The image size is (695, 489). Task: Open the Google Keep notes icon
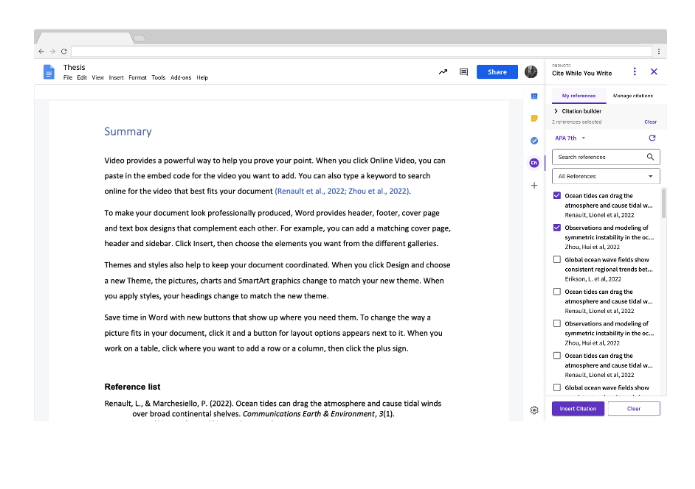(x=534, y=118)
